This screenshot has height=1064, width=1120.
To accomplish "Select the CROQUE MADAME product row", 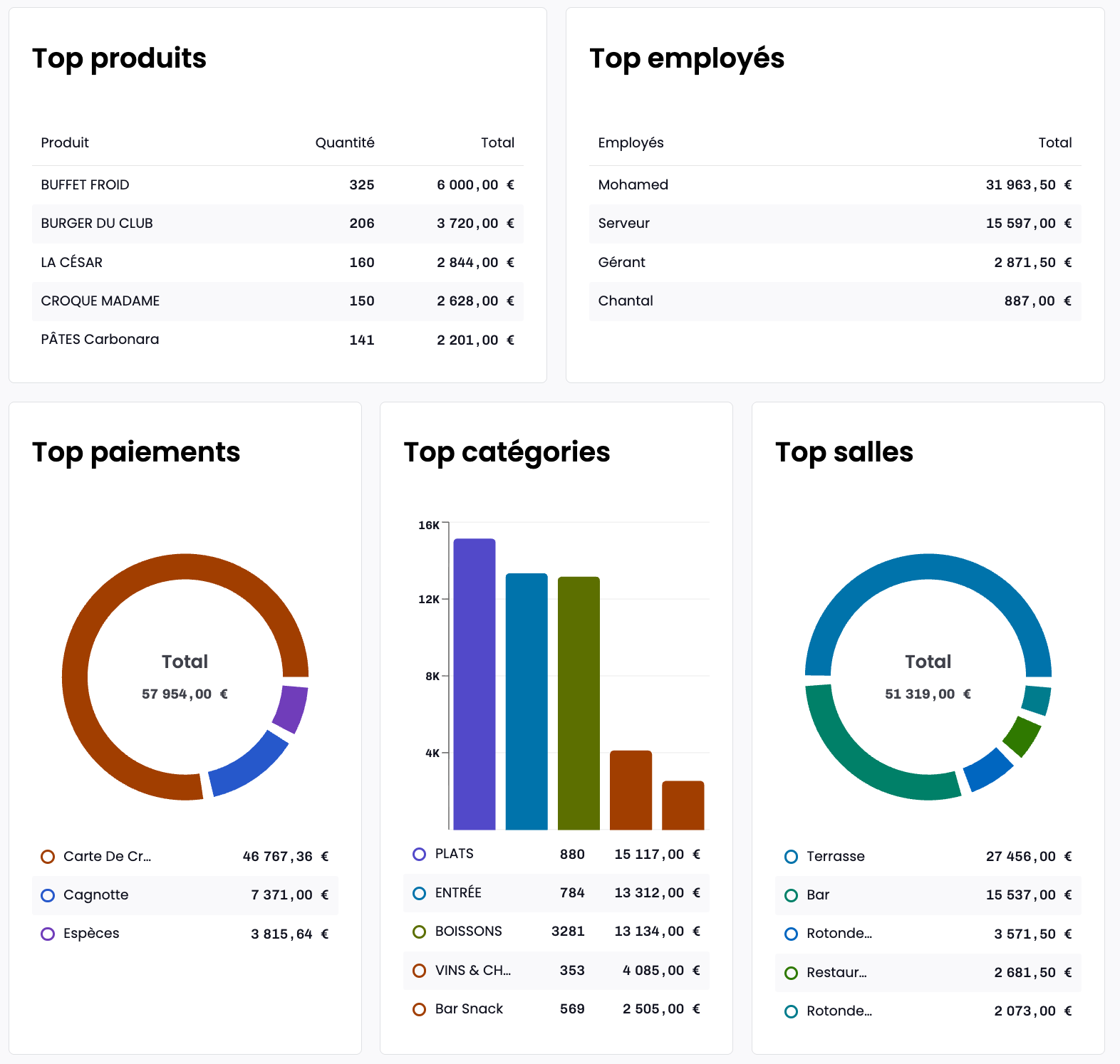I will pos(277,301).
